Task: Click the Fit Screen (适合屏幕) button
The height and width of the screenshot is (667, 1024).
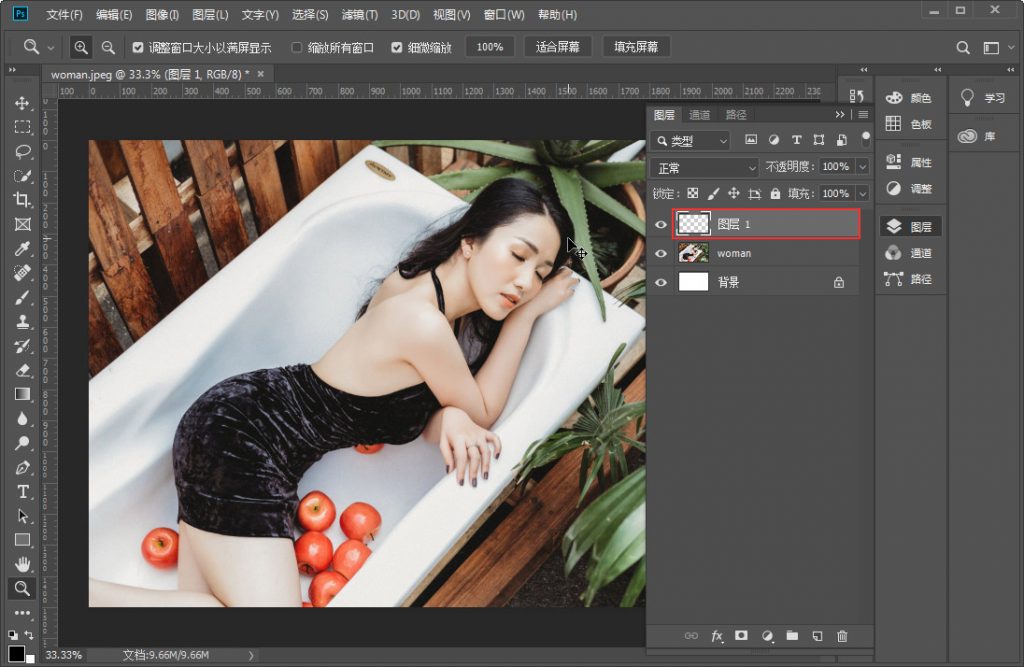Action: point(557,47)
